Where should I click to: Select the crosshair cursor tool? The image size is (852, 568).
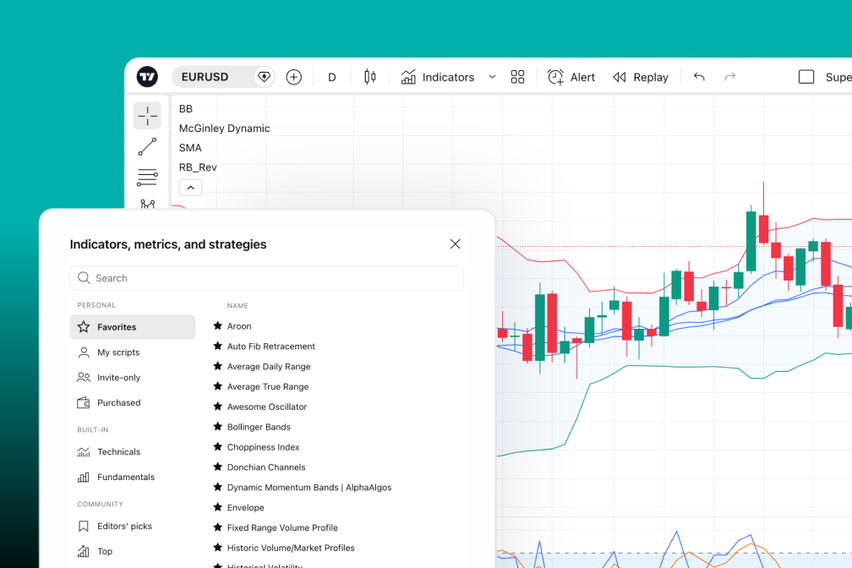(x=147, y=116)
